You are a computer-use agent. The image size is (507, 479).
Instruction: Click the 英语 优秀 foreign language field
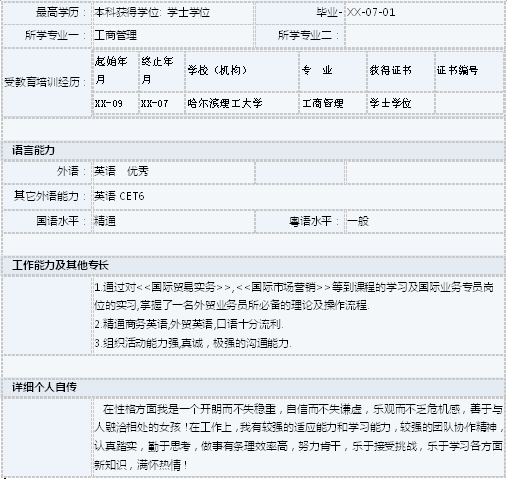click(173, 171)
